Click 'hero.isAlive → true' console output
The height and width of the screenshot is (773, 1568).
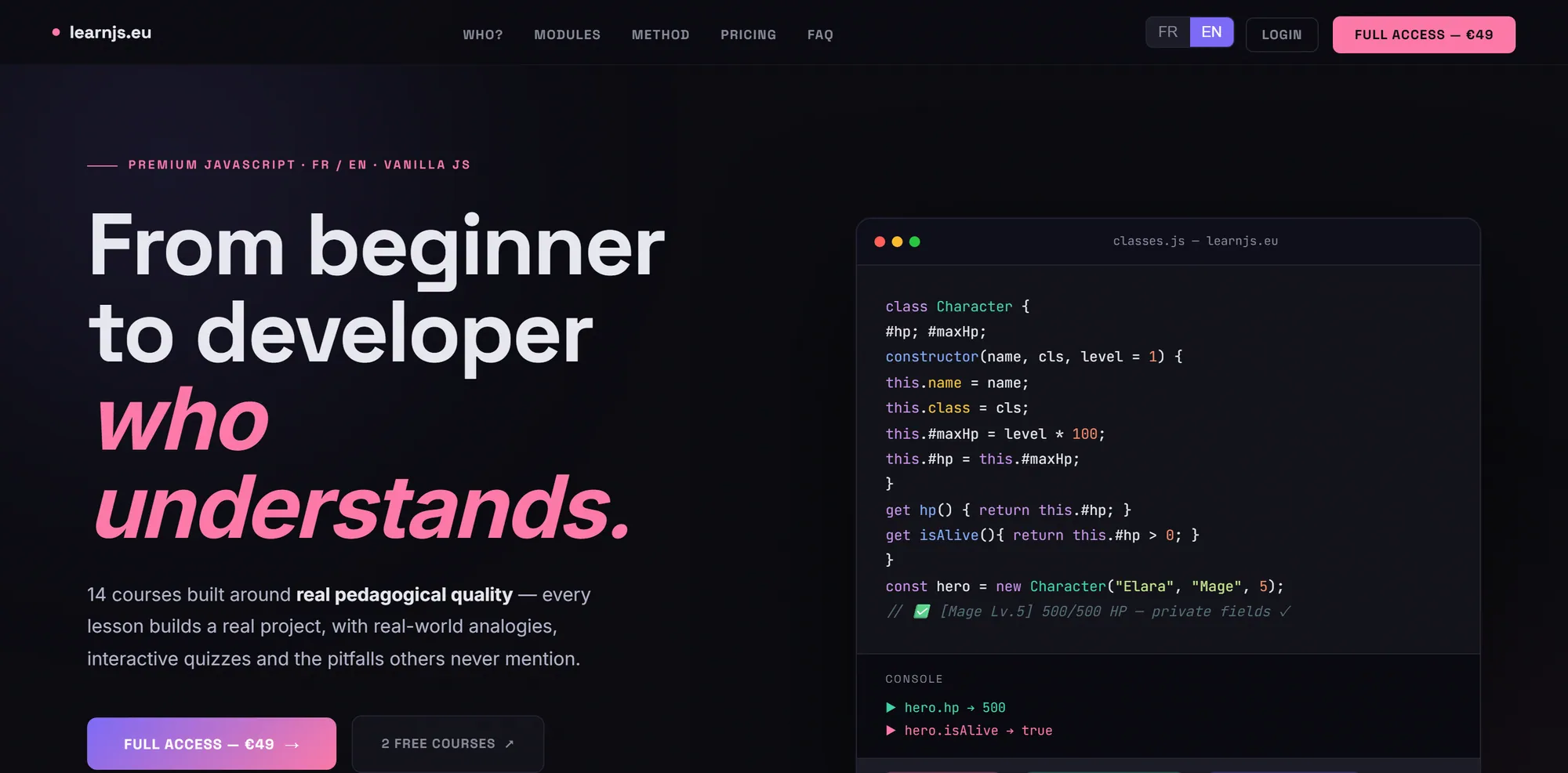pos(978,731)
